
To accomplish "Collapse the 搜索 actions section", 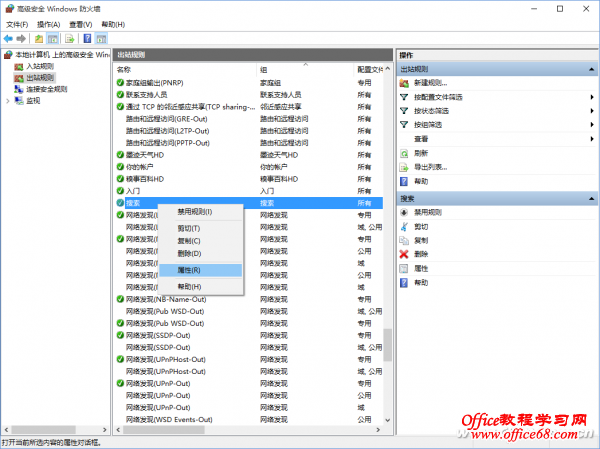I will pyautogui.click(x=592, y=199).
